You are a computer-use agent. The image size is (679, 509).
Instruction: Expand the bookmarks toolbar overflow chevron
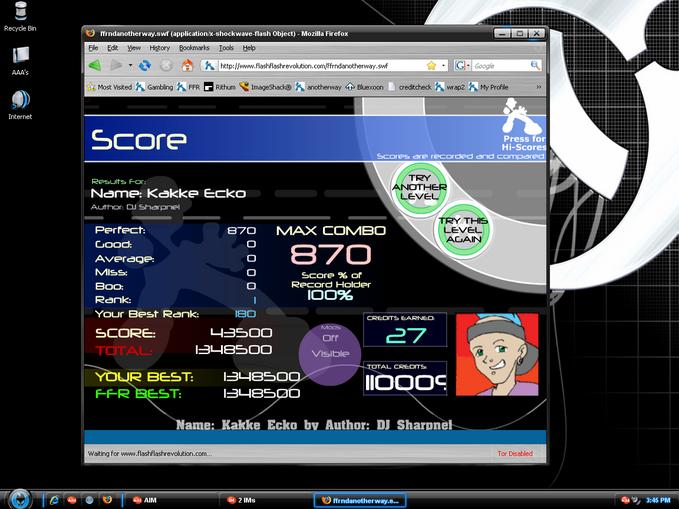tap(539, 87)
